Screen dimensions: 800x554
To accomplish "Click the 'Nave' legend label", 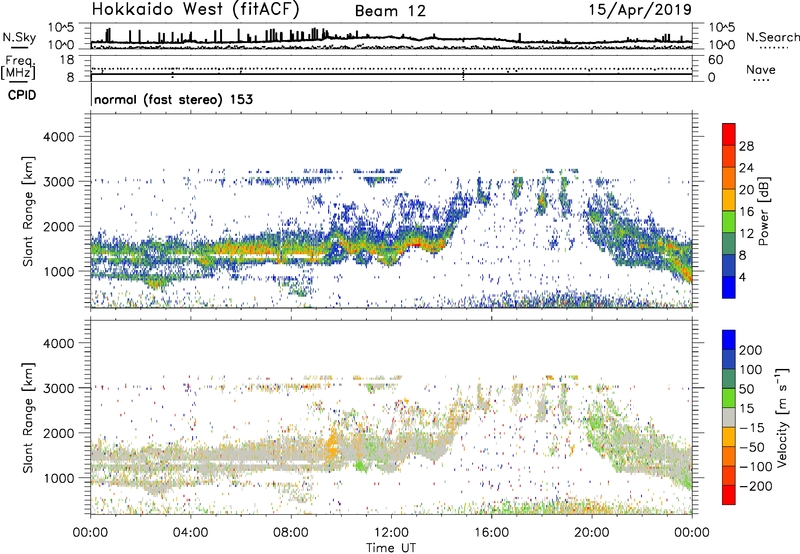I will coord(760,69).
